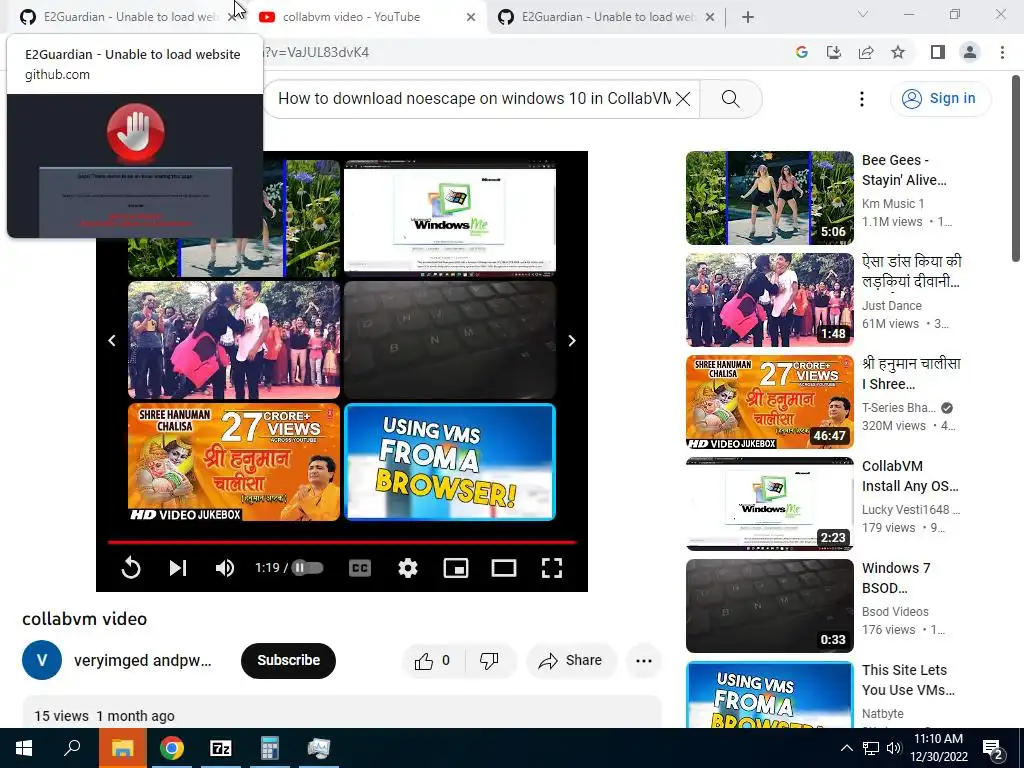The width and height of the screenshot is (1024, 768).
Task: Click the Sign in button
Action: click(x=940, y=99)
